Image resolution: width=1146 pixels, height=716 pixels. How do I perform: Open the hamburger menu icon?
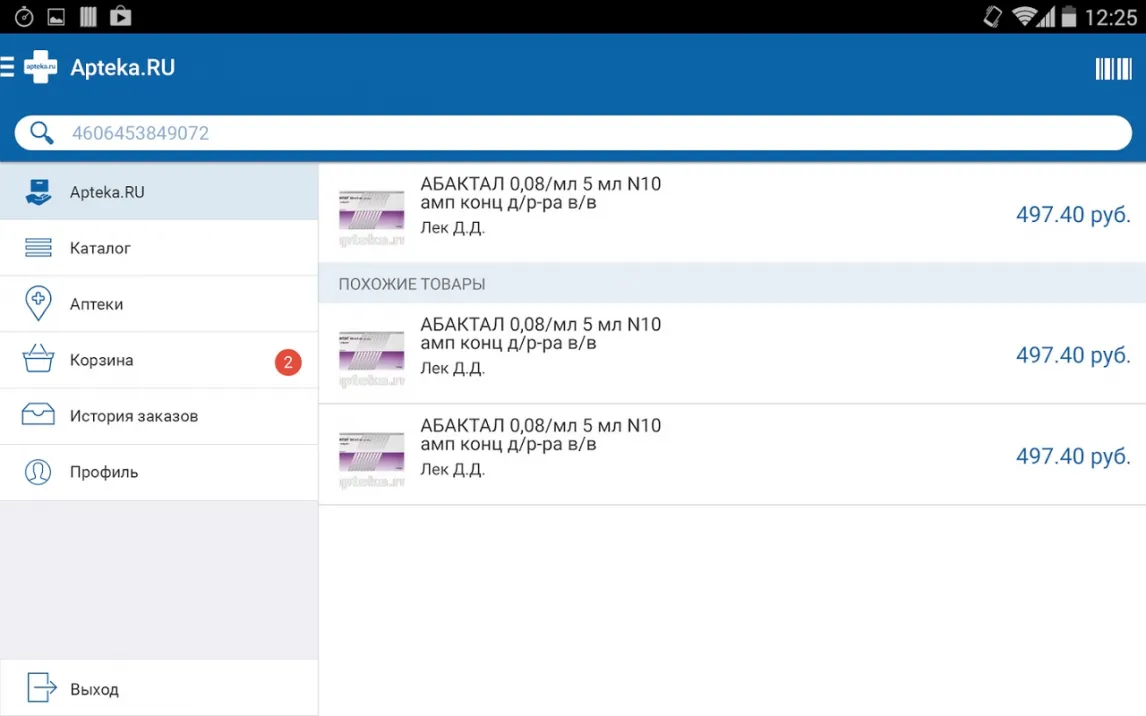pos(7,68)
